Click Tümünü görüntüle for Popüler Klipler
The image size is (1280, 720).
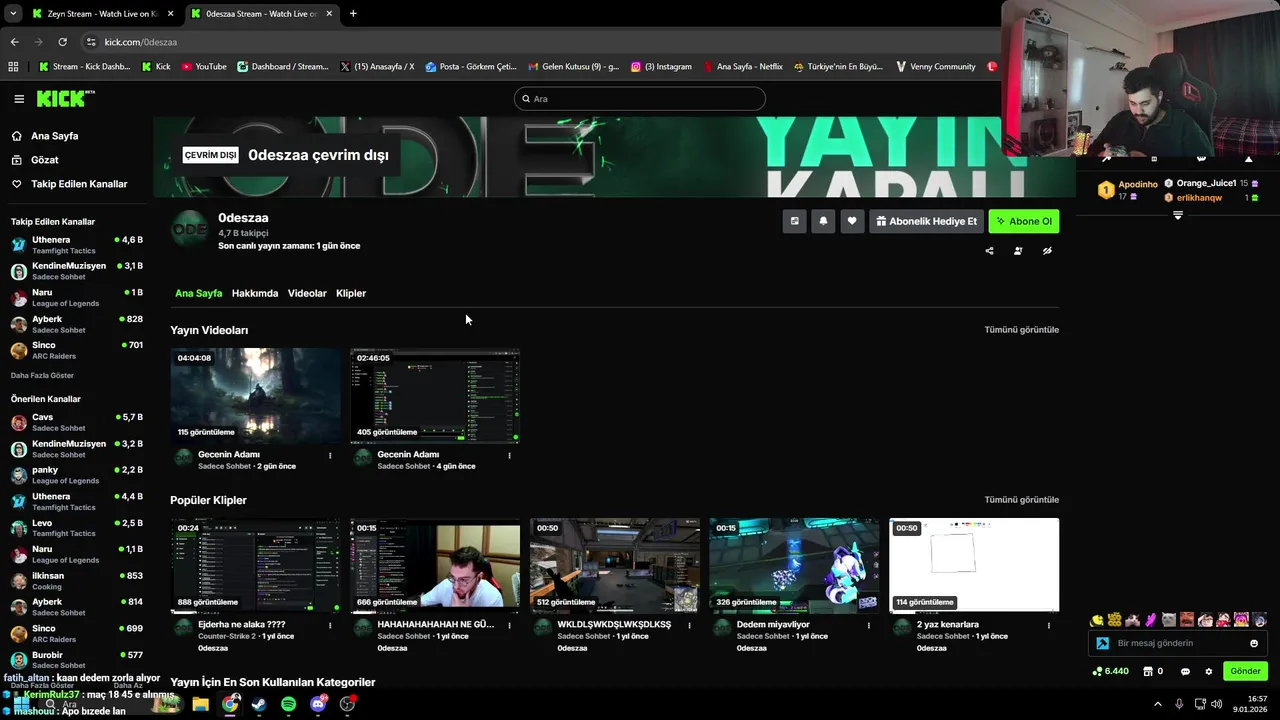click(x=1021, y=500)
